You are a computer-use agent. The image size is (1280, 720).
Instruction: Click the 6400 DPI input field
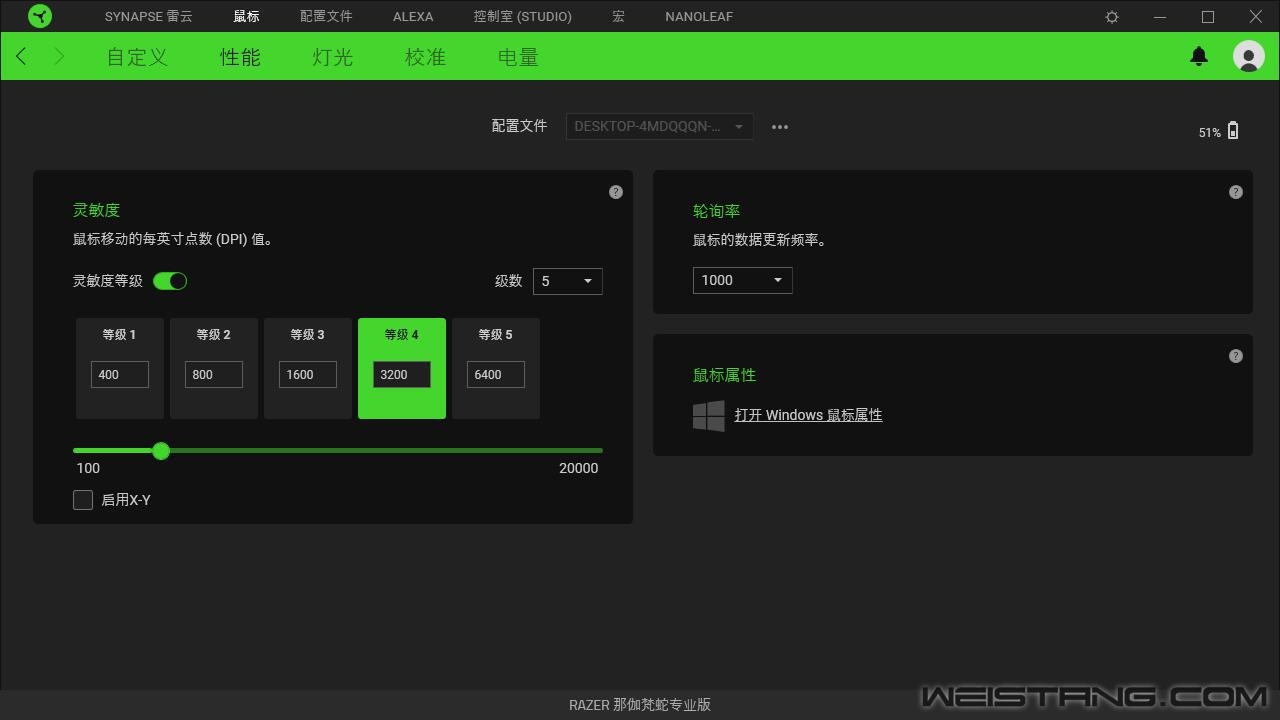496,375
